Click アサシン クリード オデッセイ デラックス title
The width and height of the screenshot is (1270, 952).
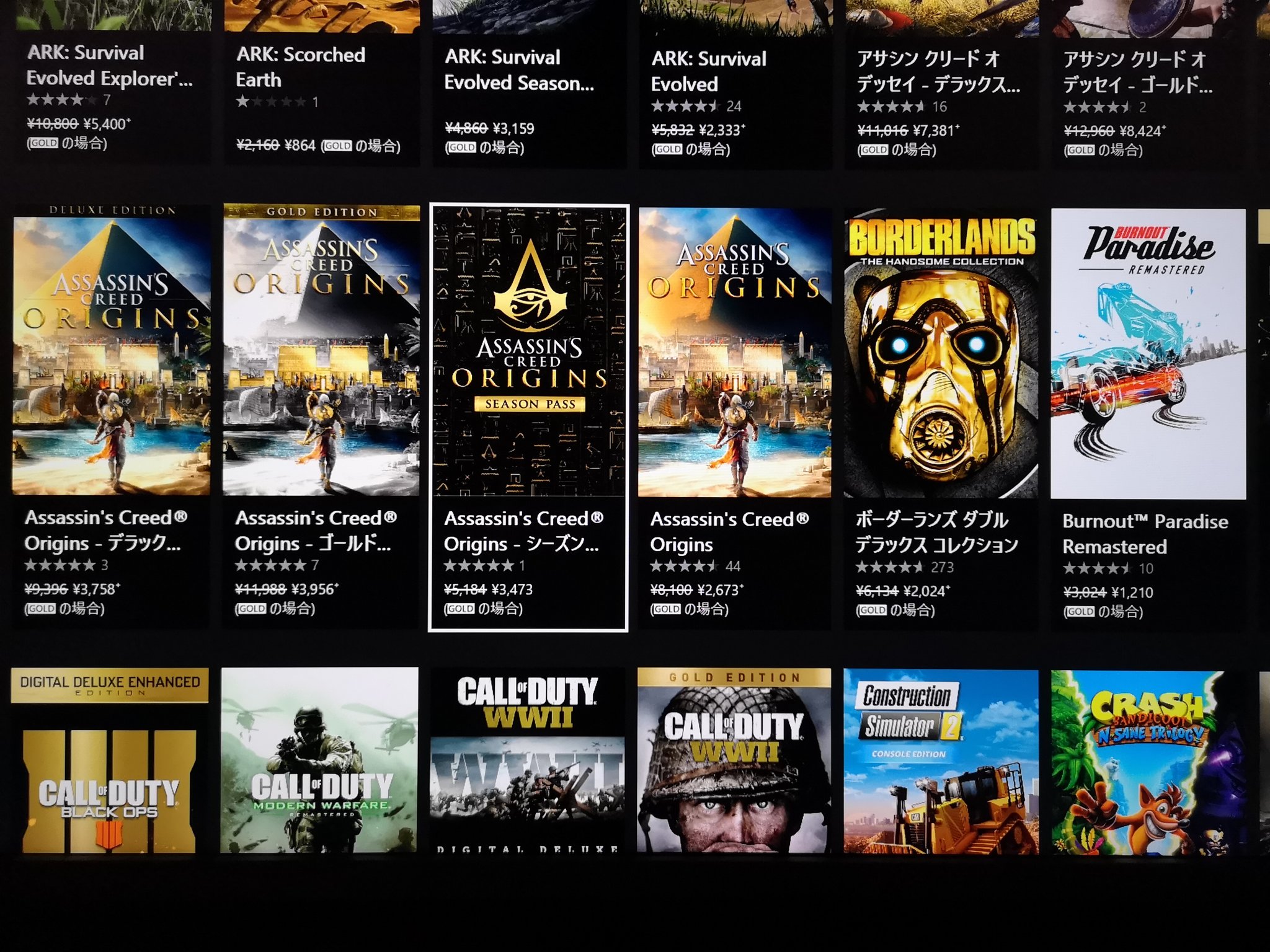pyautogui.click(x=938, y=72)
